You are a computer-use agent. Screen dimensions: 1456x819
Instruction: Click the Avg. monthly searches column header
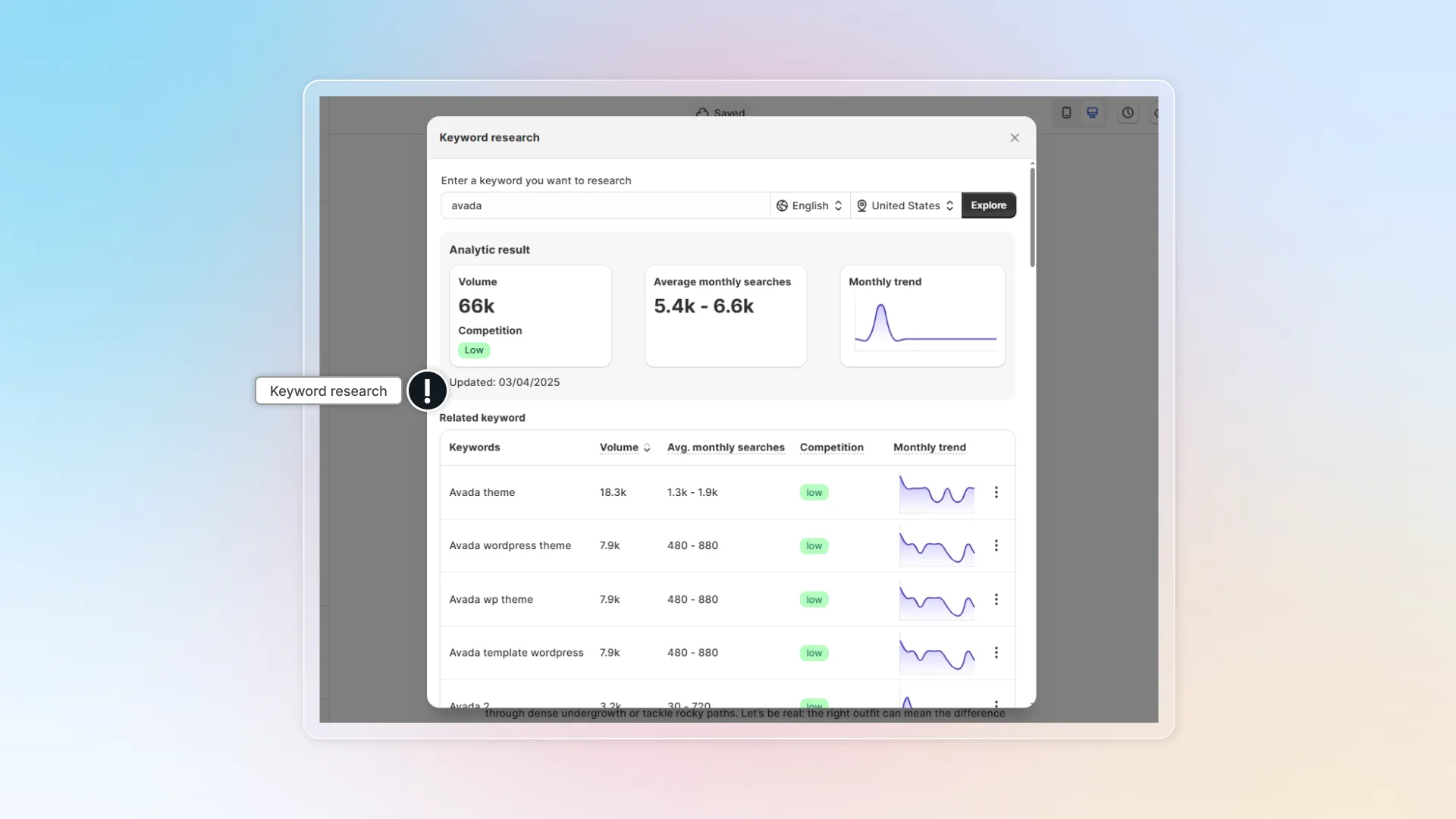click(x=726, y=447)
